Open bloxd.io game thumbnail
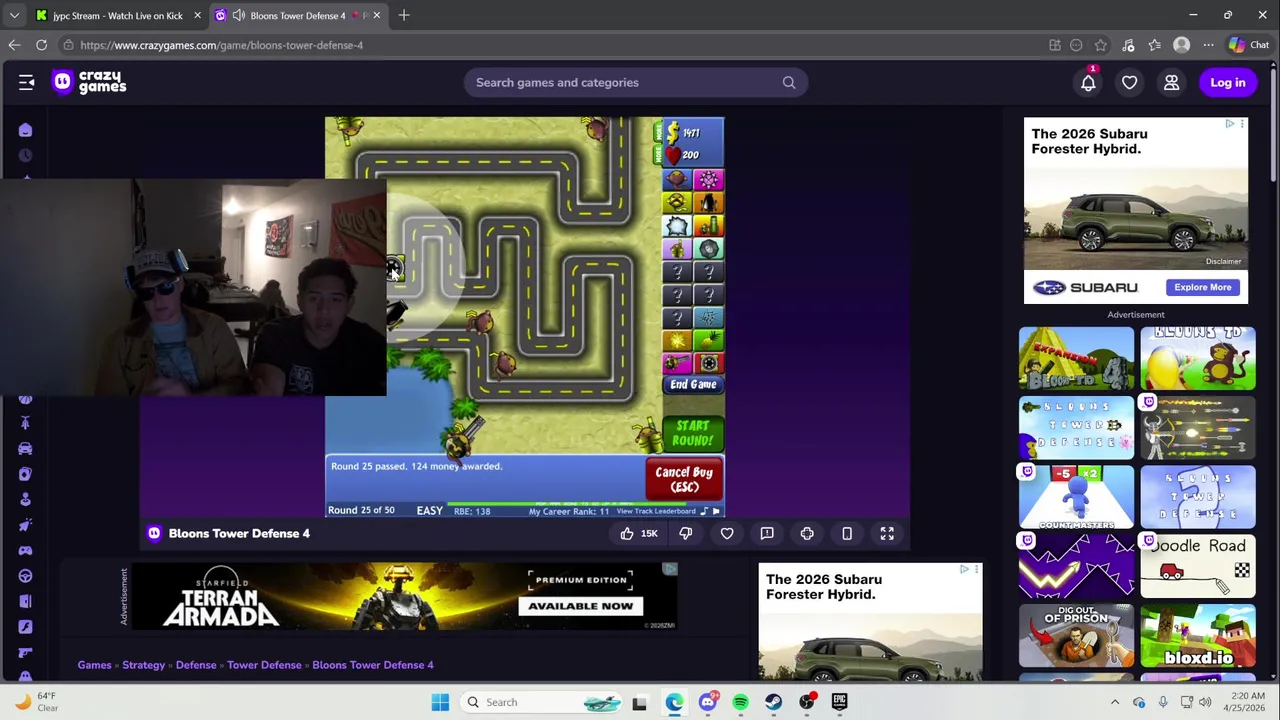The image size is (1280, 720). pyautogui.click(x=1198, y=635)
